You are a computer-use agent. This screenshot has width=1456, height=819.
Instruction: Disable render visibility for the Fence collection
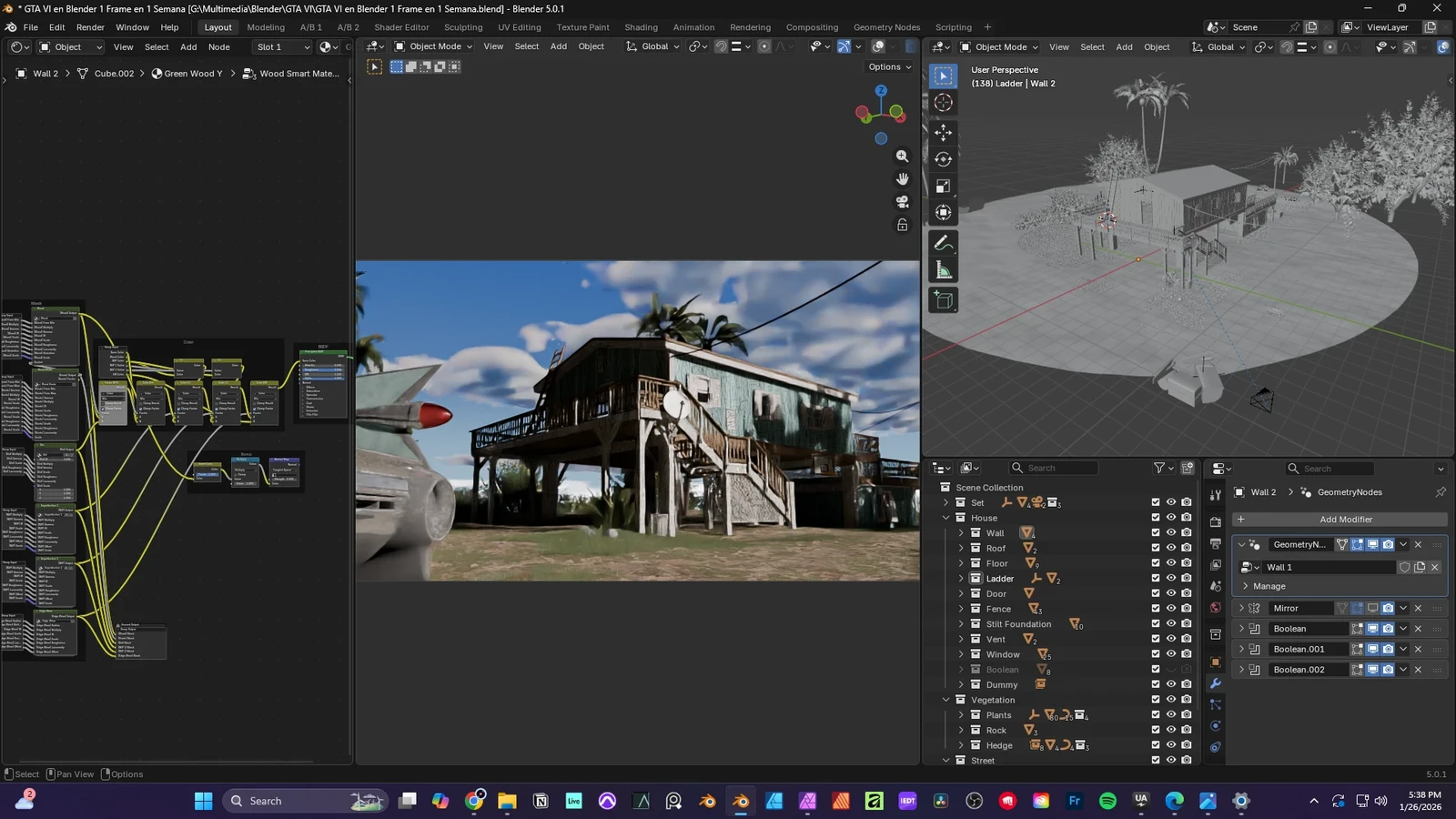pyautogui.click(x=1187, y=609)
